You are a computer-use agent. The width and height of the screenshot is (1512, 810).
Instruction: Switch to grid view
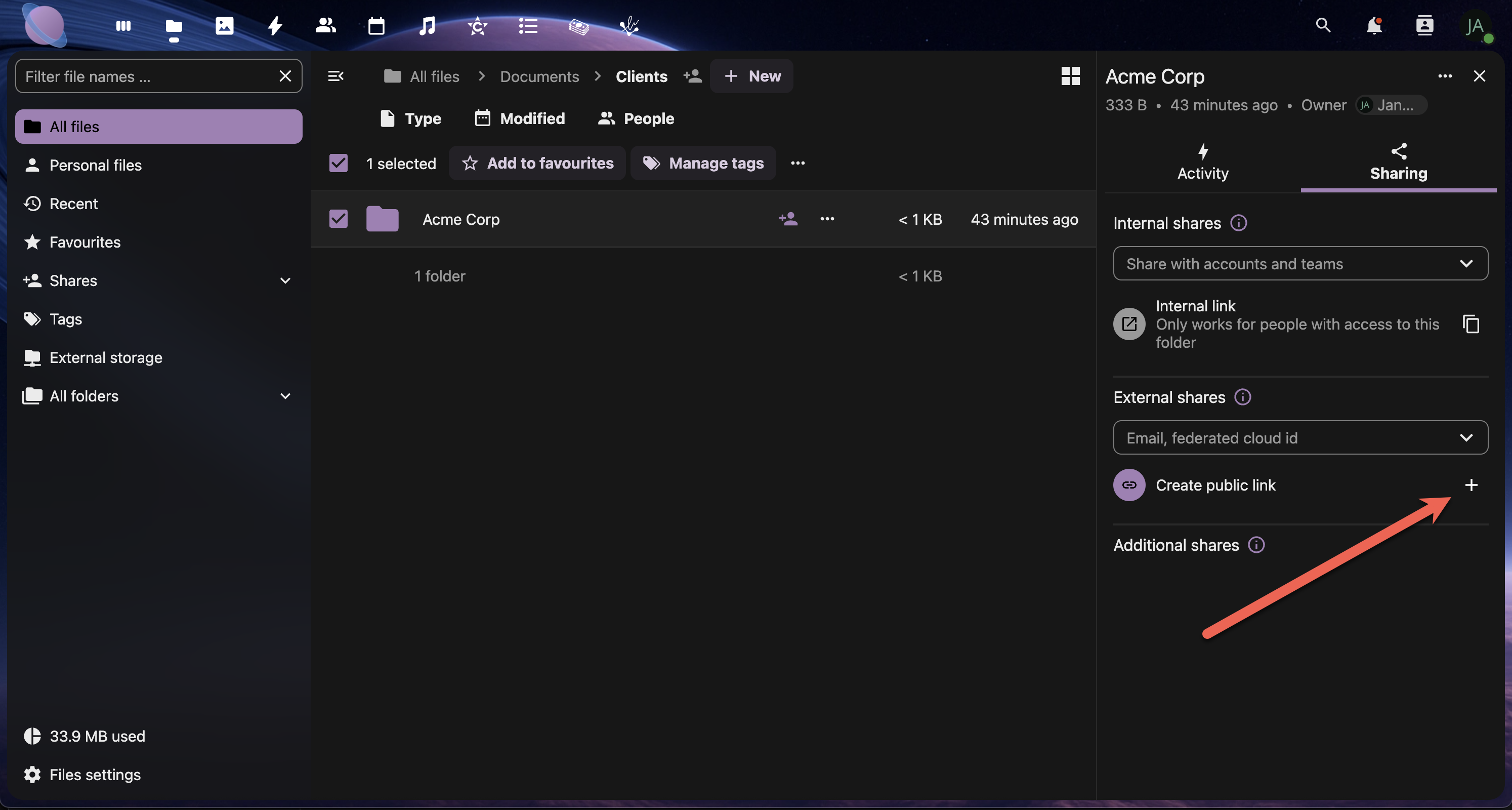tap(1070, 76)
